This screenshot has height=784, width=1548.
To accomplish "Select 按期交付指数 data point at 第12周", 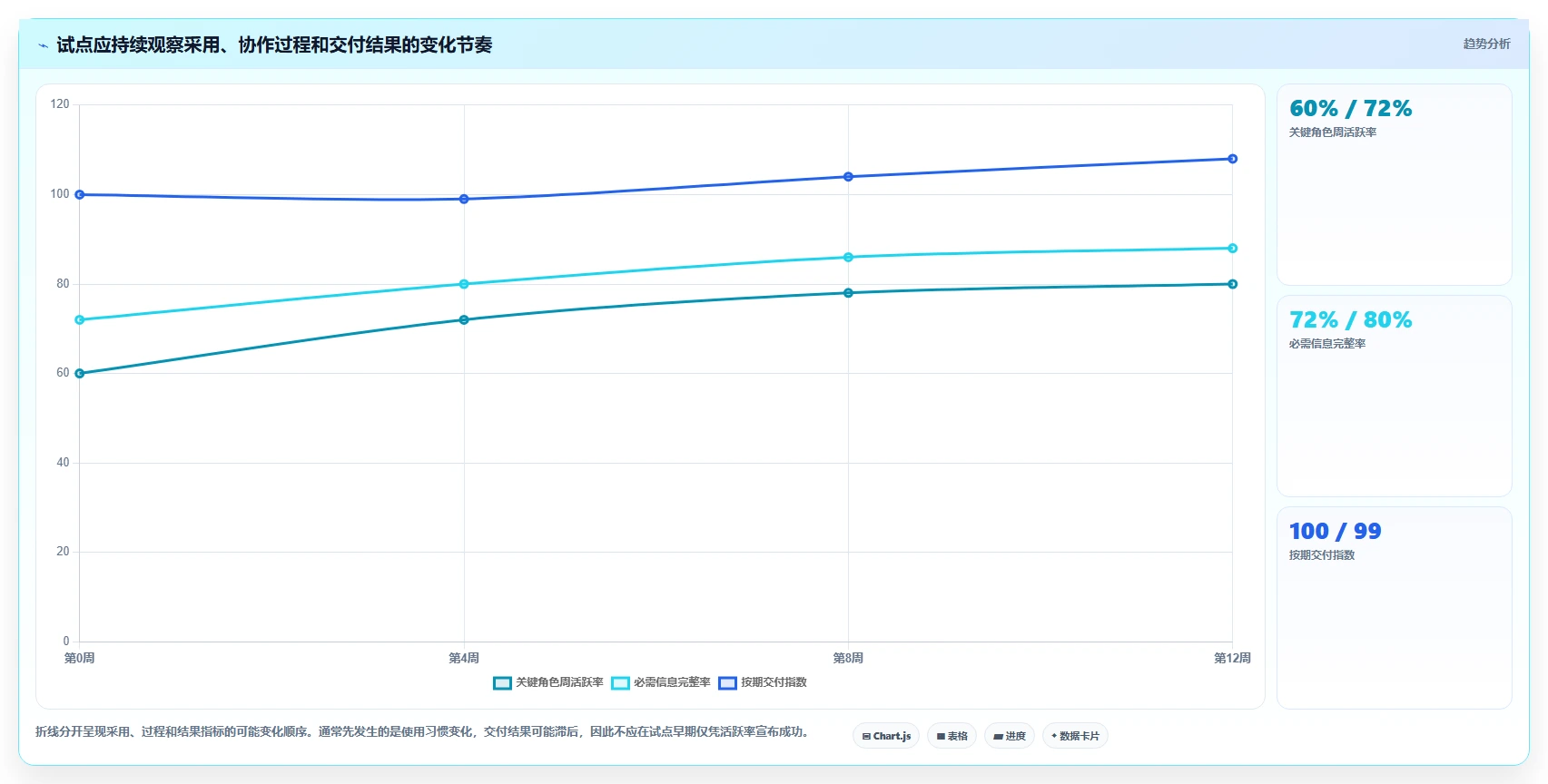I will [x=1232, y=159].
